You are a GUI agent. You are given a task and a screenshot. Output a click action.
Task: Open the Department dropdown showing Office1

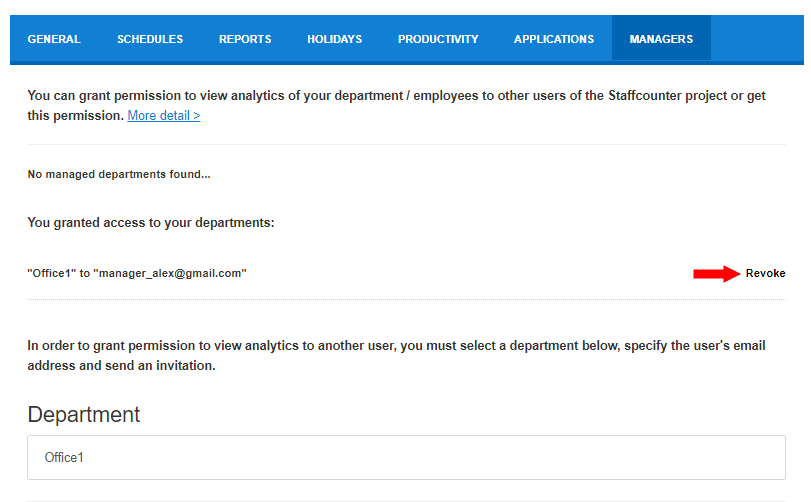[x=407, y=457]
